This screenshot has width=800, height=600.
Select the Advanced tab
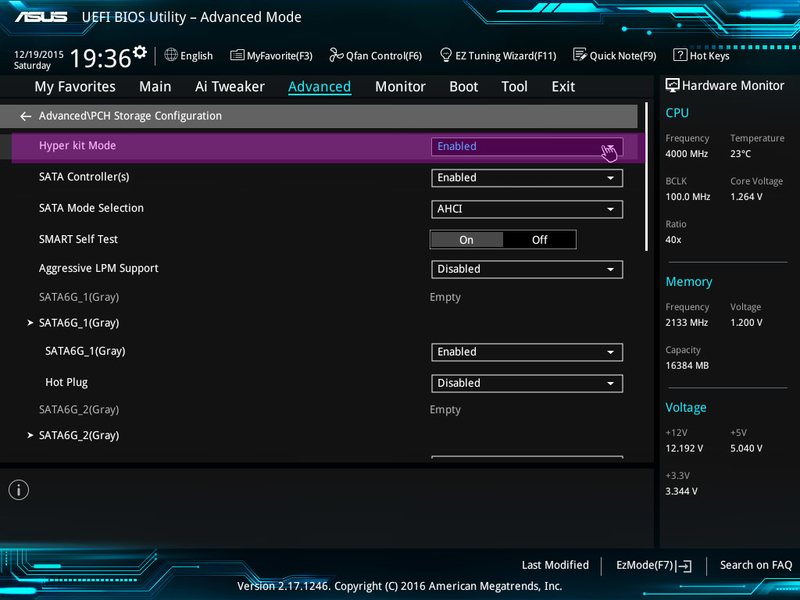tap(319, 87)
